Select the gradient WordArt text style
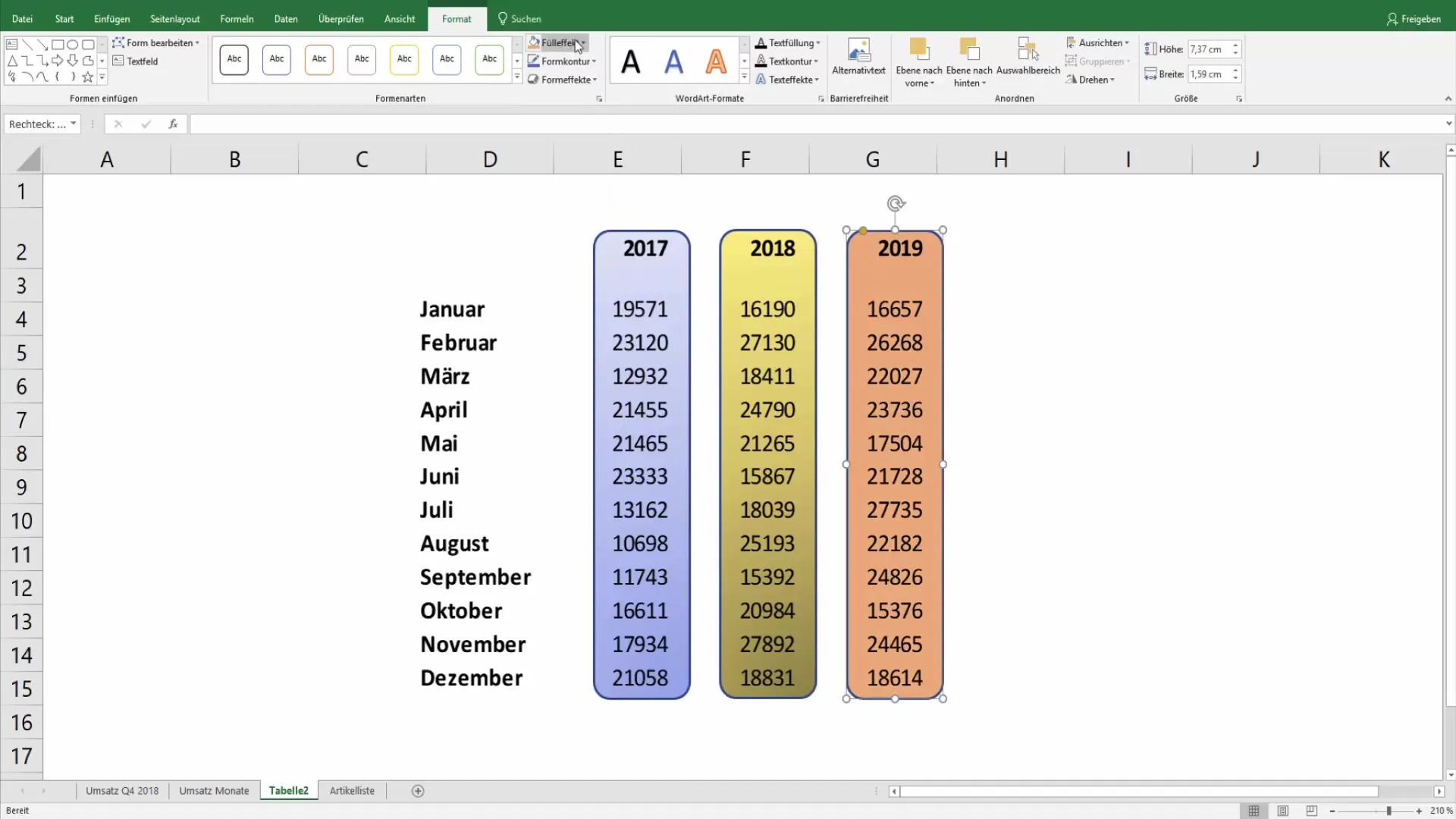Image resolution: width=1456 pixels, height=819 pixels. tap(716, 61)
